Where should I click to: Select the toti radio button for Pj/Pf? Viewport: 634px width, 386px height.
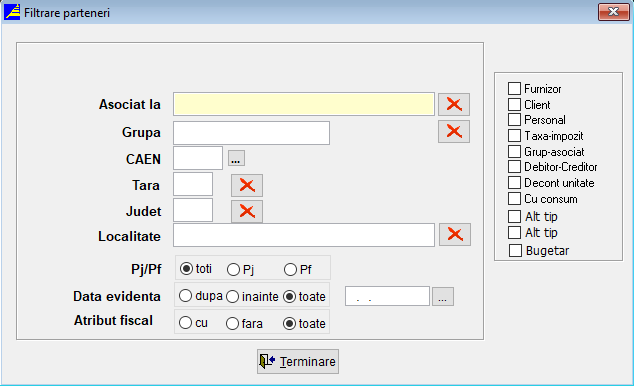186,269
